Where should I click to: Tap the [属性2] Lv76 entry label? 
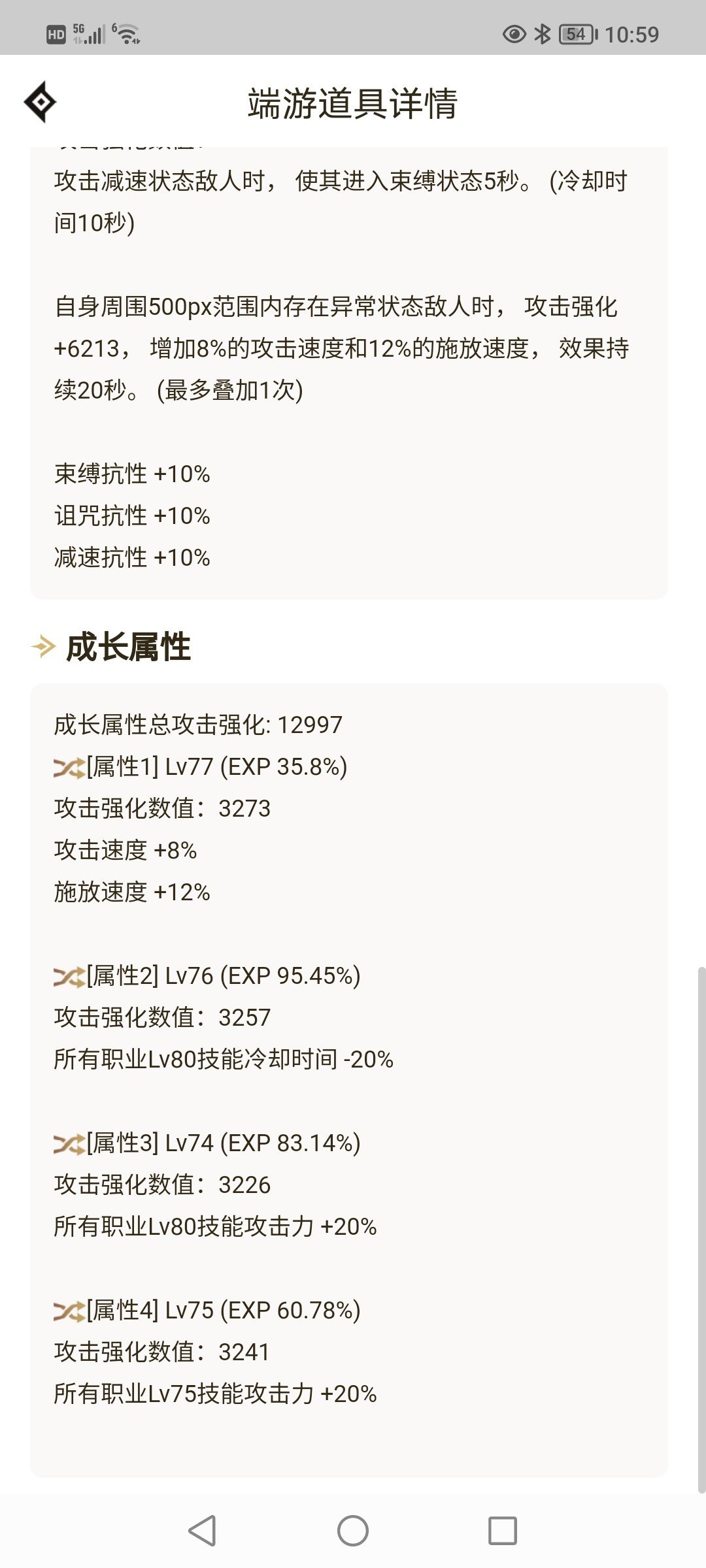click(x=222, y=975)
